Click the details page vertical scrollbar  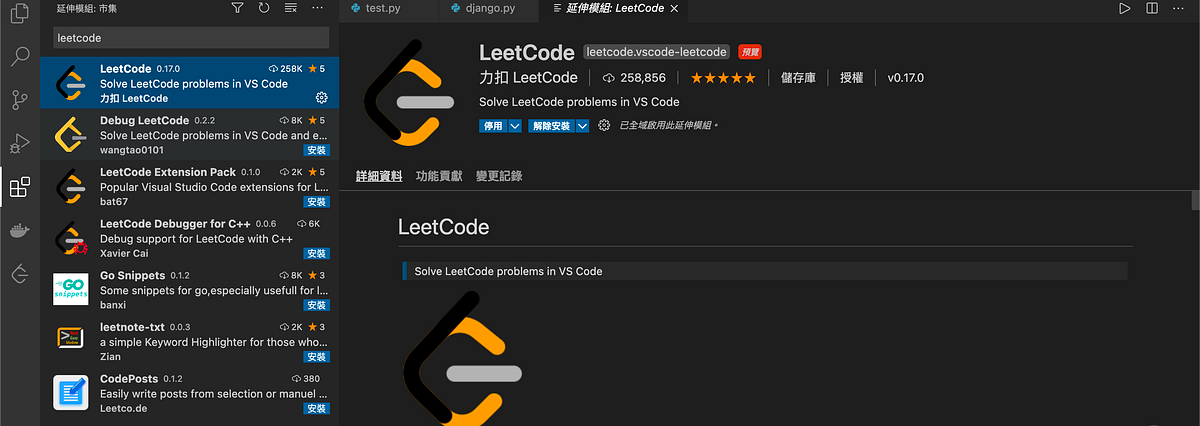pos(1195,199)
